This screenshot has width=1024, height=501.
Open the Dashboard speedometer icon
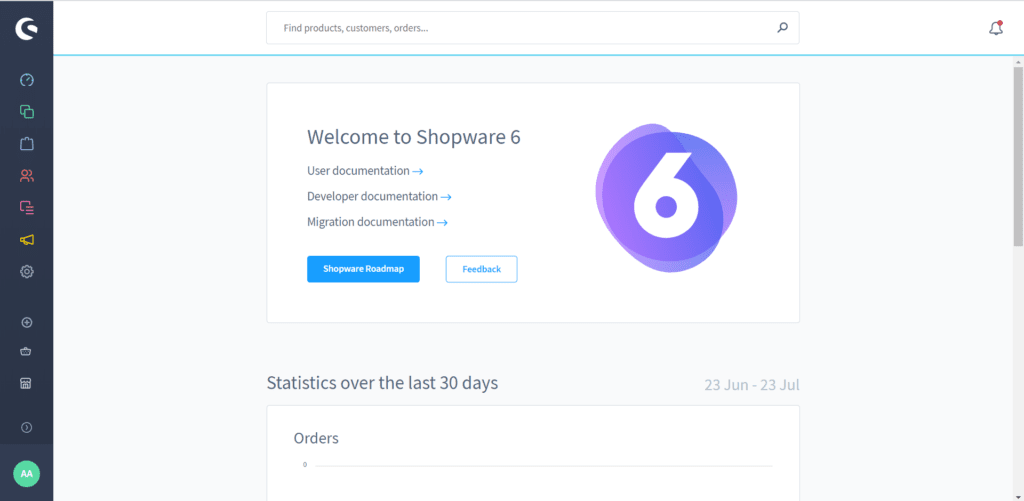pyautogui.click(x=27, y=80)
